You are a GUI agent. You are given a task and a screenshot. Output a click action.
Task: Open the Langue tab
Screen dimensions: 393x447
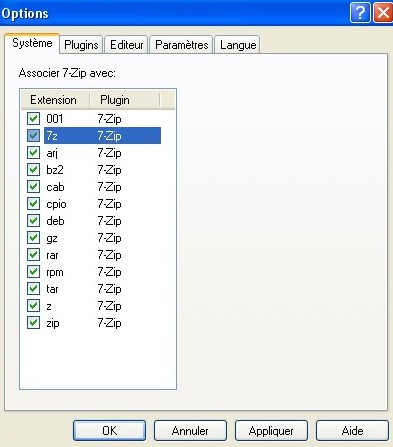238,45
